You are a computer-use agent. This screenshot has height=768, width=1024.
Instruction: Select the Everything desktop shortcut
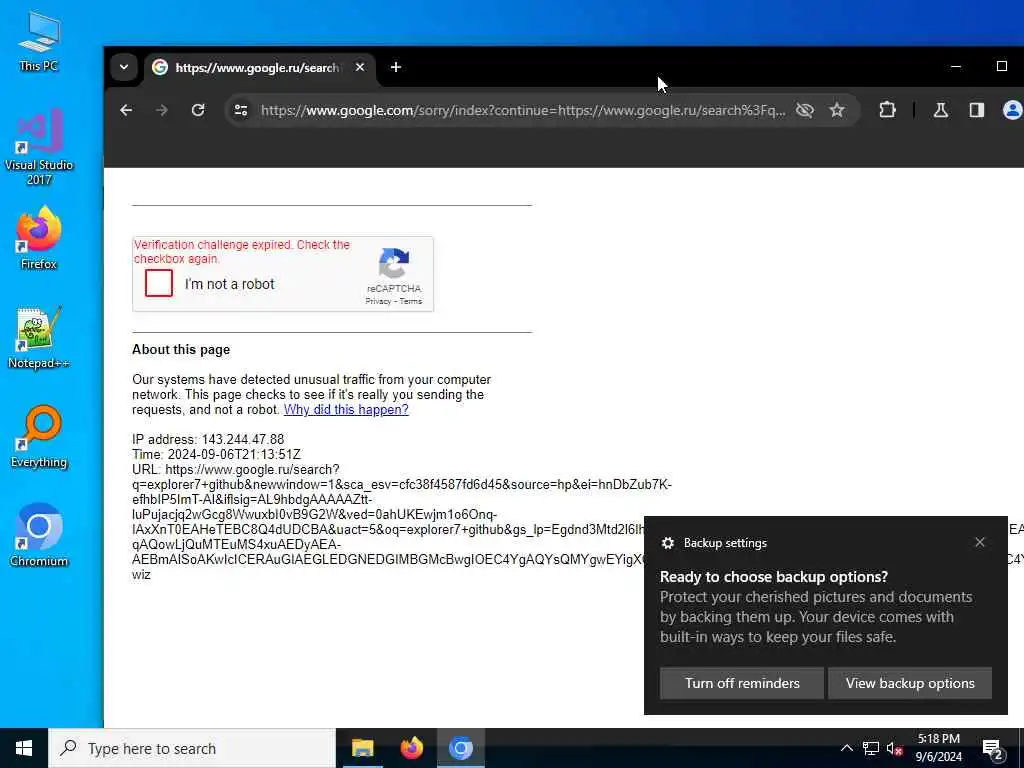click(x=39, y=437)
